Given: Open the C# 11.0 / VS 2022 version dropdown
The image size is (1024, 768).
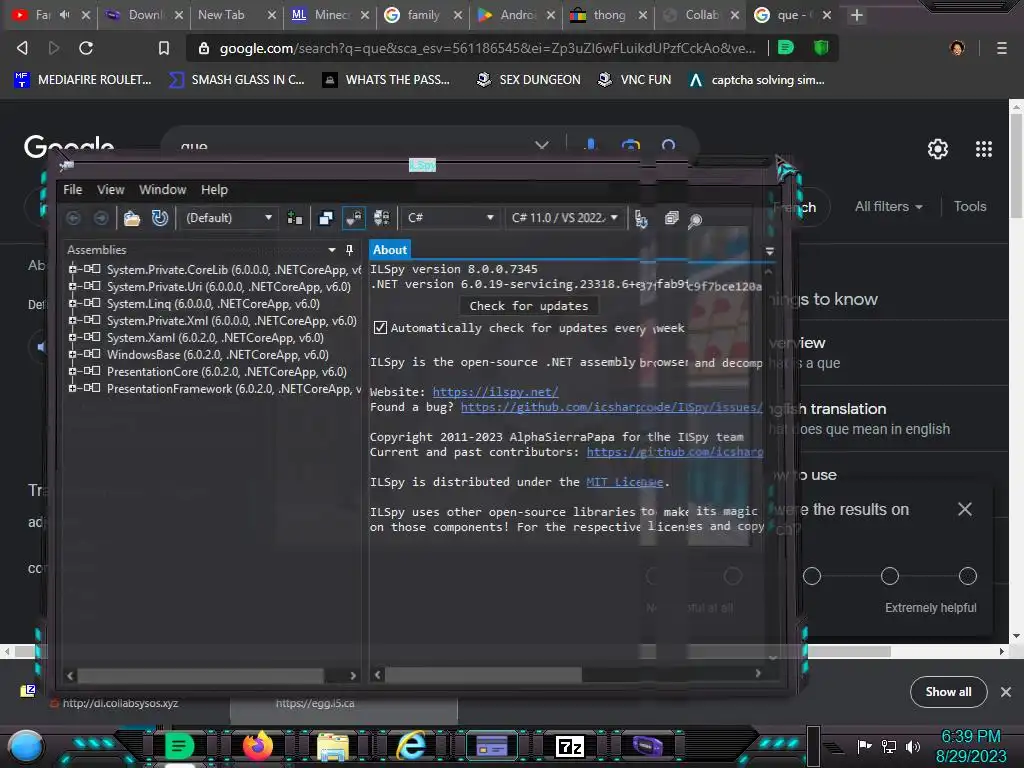Looking at the screenshot, I should click(564, 218).
